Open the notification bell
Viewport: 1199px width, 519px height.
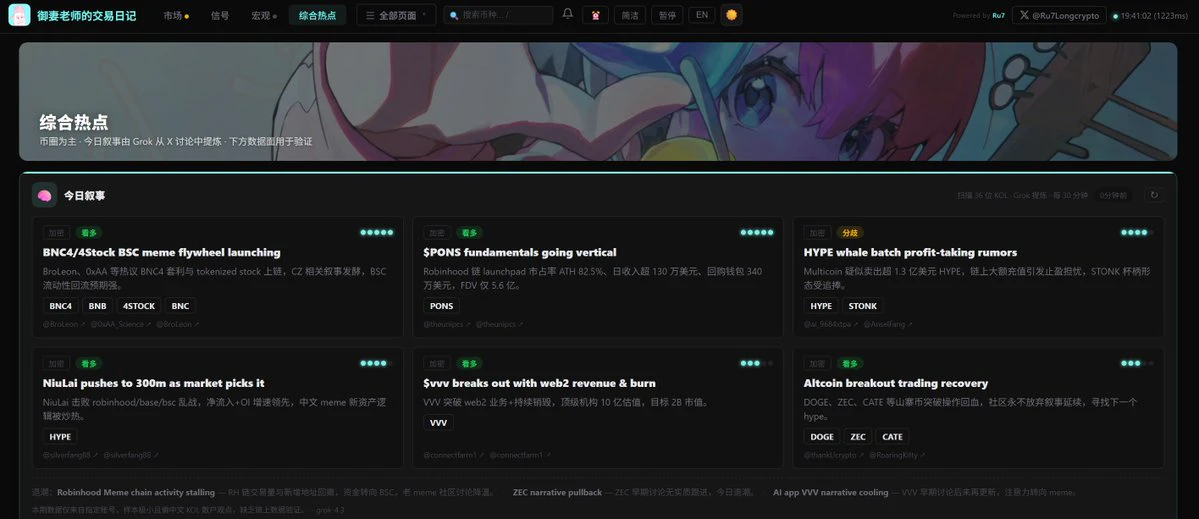pos(567,15)
